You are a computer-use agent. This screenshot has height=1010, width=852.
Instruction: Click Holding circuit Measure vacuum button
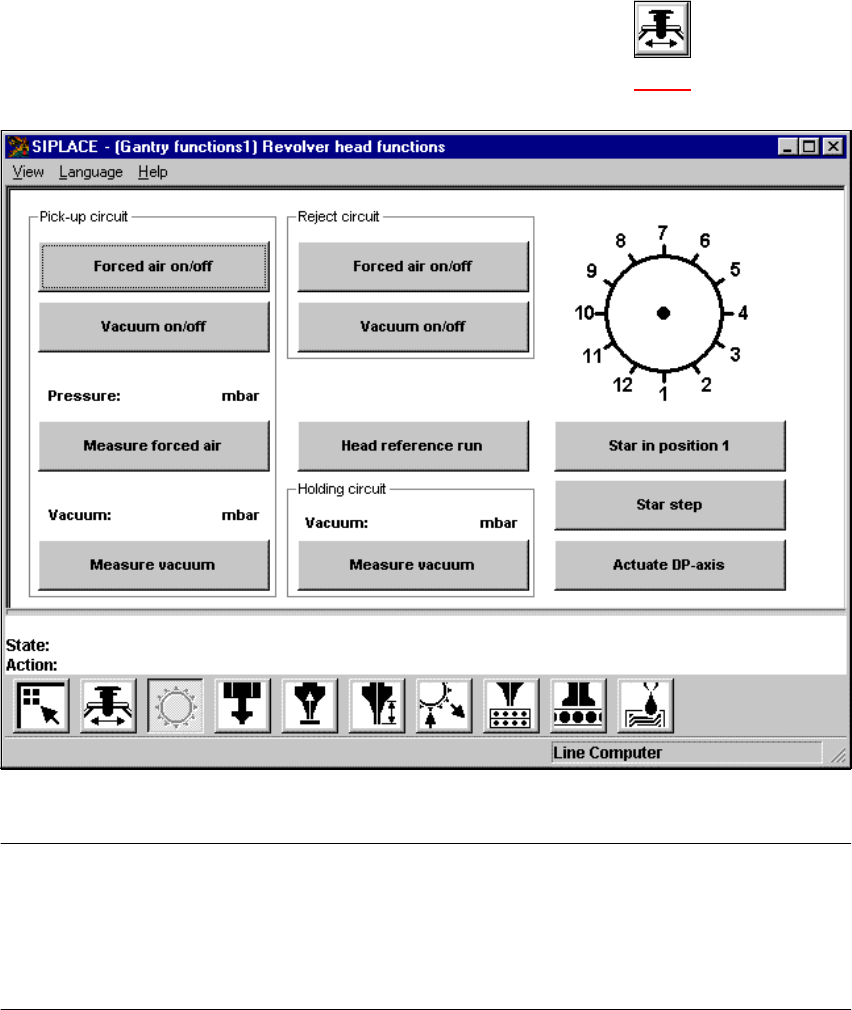(413, 565)
